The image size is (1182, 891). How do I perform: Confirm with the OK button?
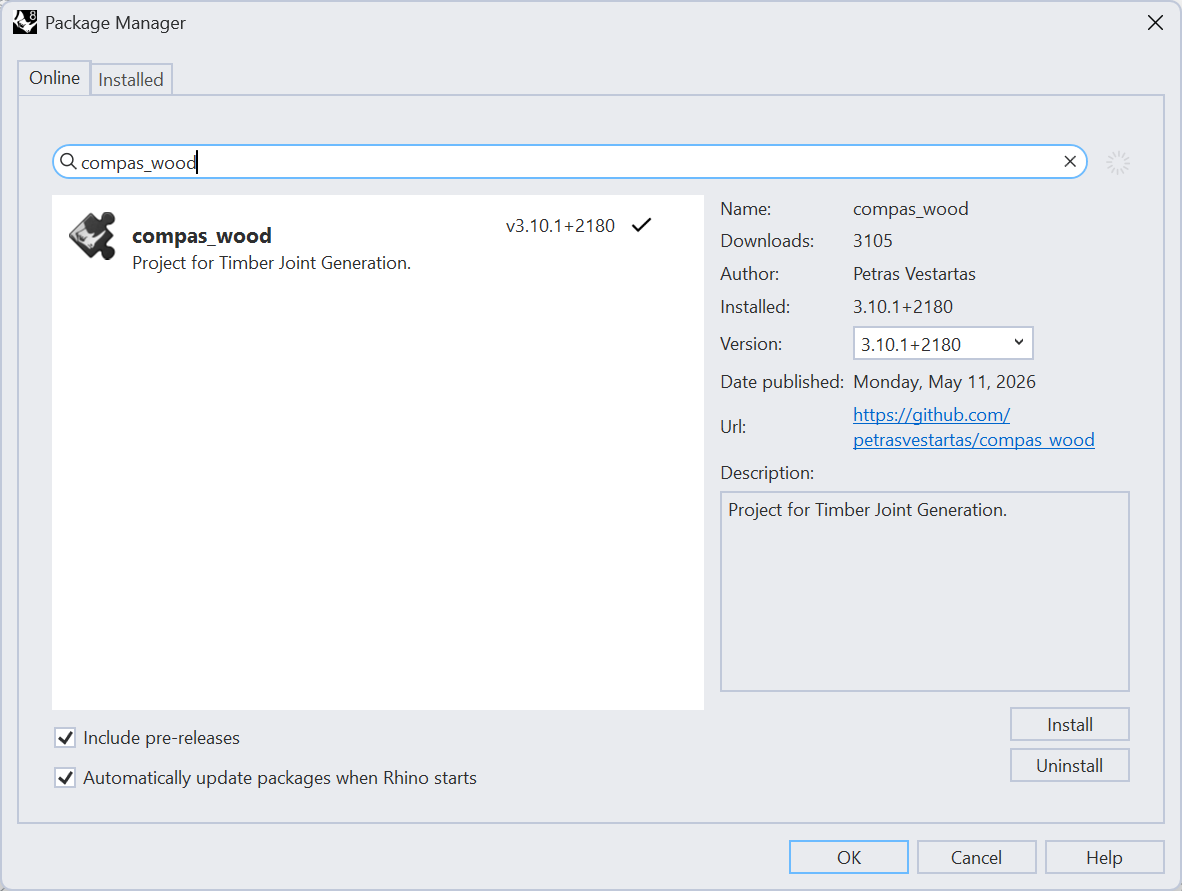[848, 857]
